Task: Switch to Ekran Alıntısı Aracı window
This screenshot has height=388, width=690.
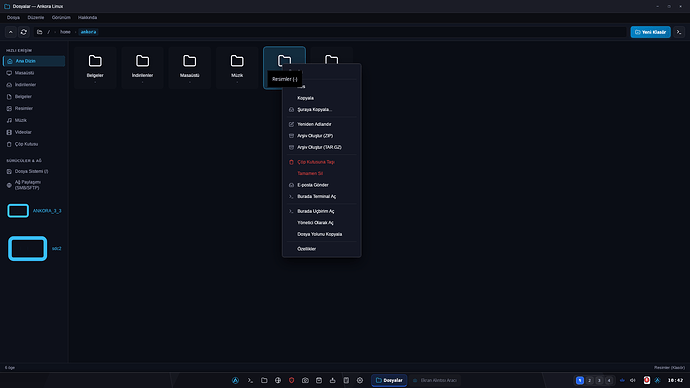Action: [435, 381]
